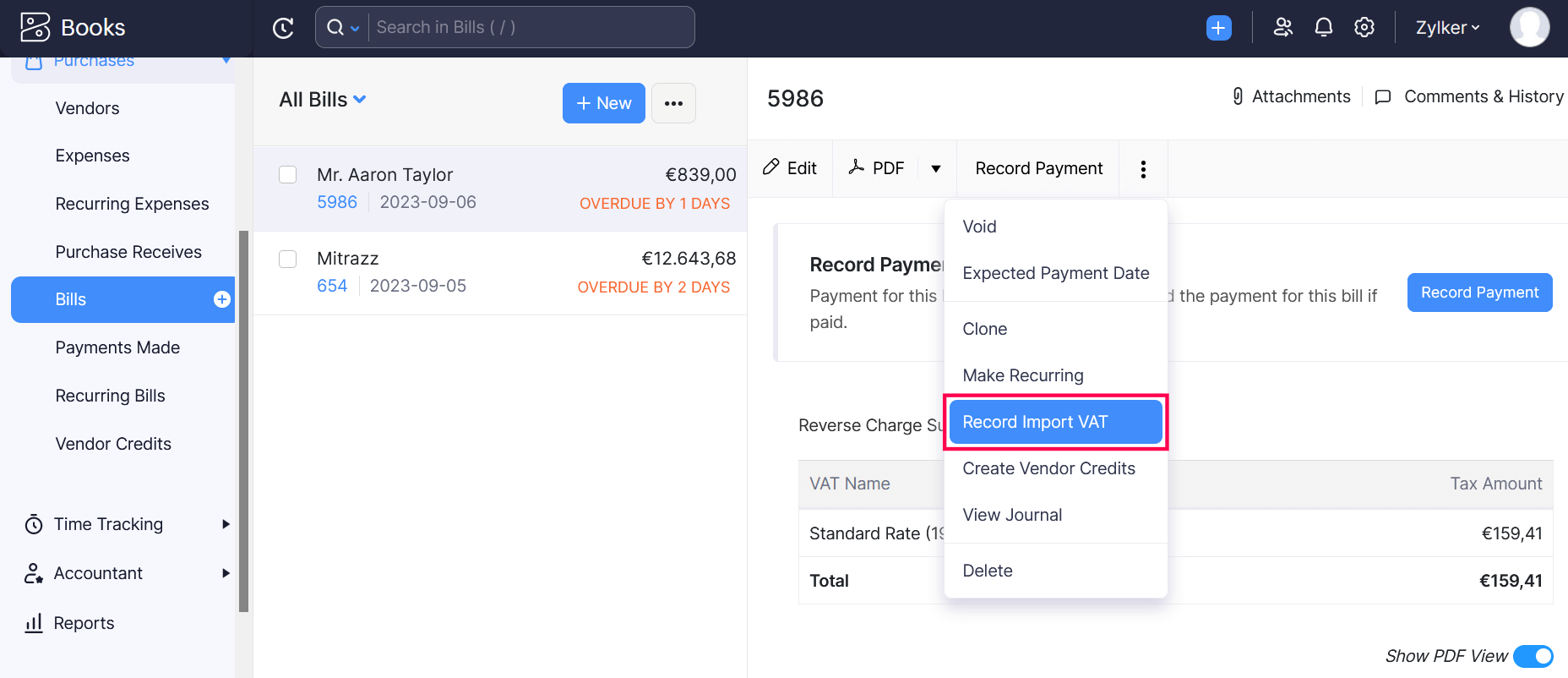Click the New bill button

(603, 103)
